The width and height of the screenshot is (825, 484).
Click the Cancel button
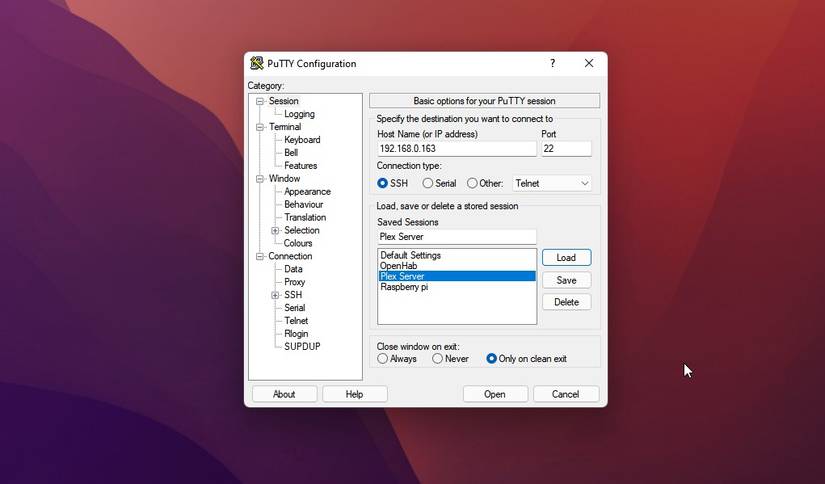[x=566, y=394]
